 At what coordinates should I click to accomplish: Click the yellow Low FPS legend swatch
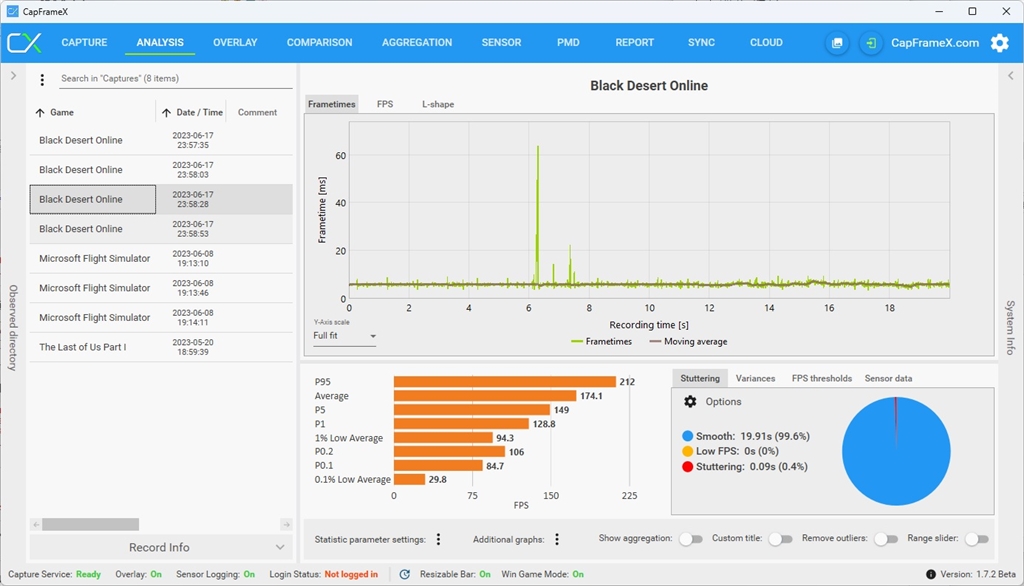687,451
